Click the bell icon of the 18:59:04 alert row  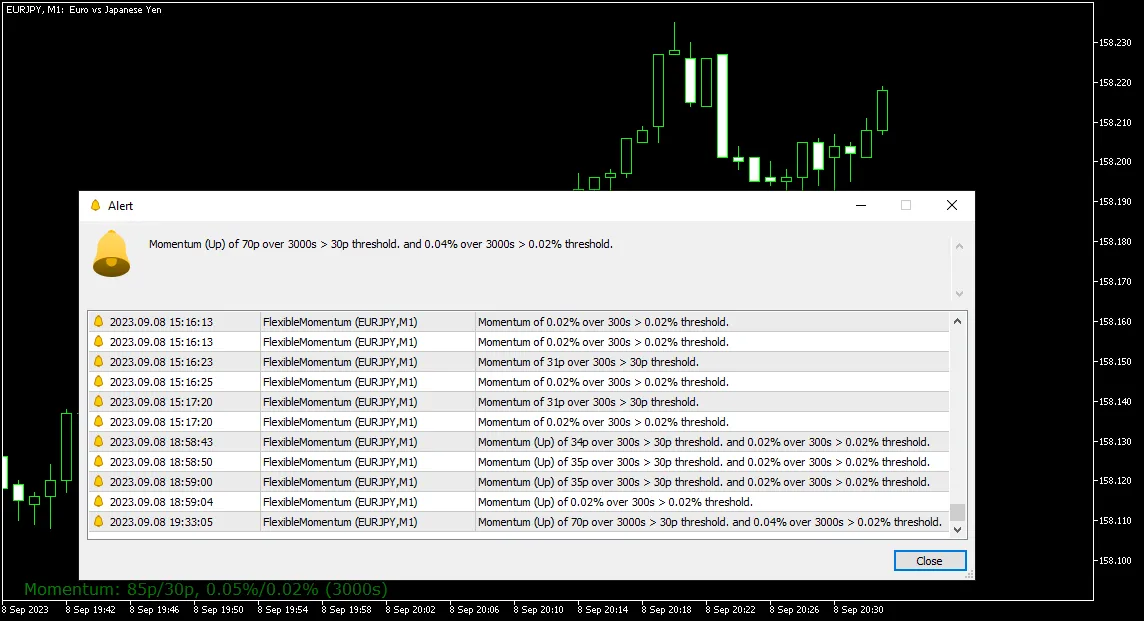click(98, 502)
